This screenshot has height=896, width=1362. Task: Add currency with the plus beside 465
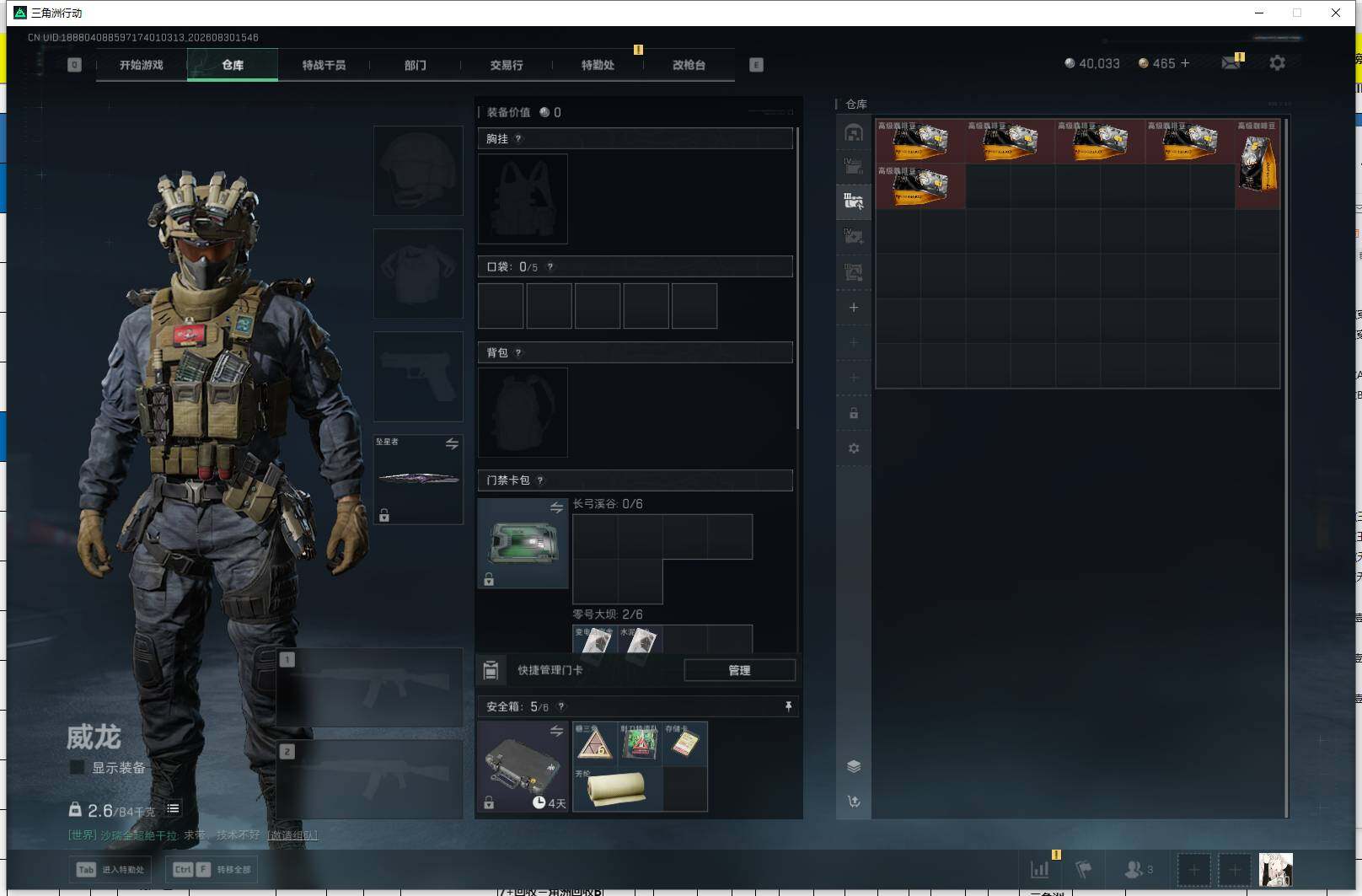pos(1185,63)
